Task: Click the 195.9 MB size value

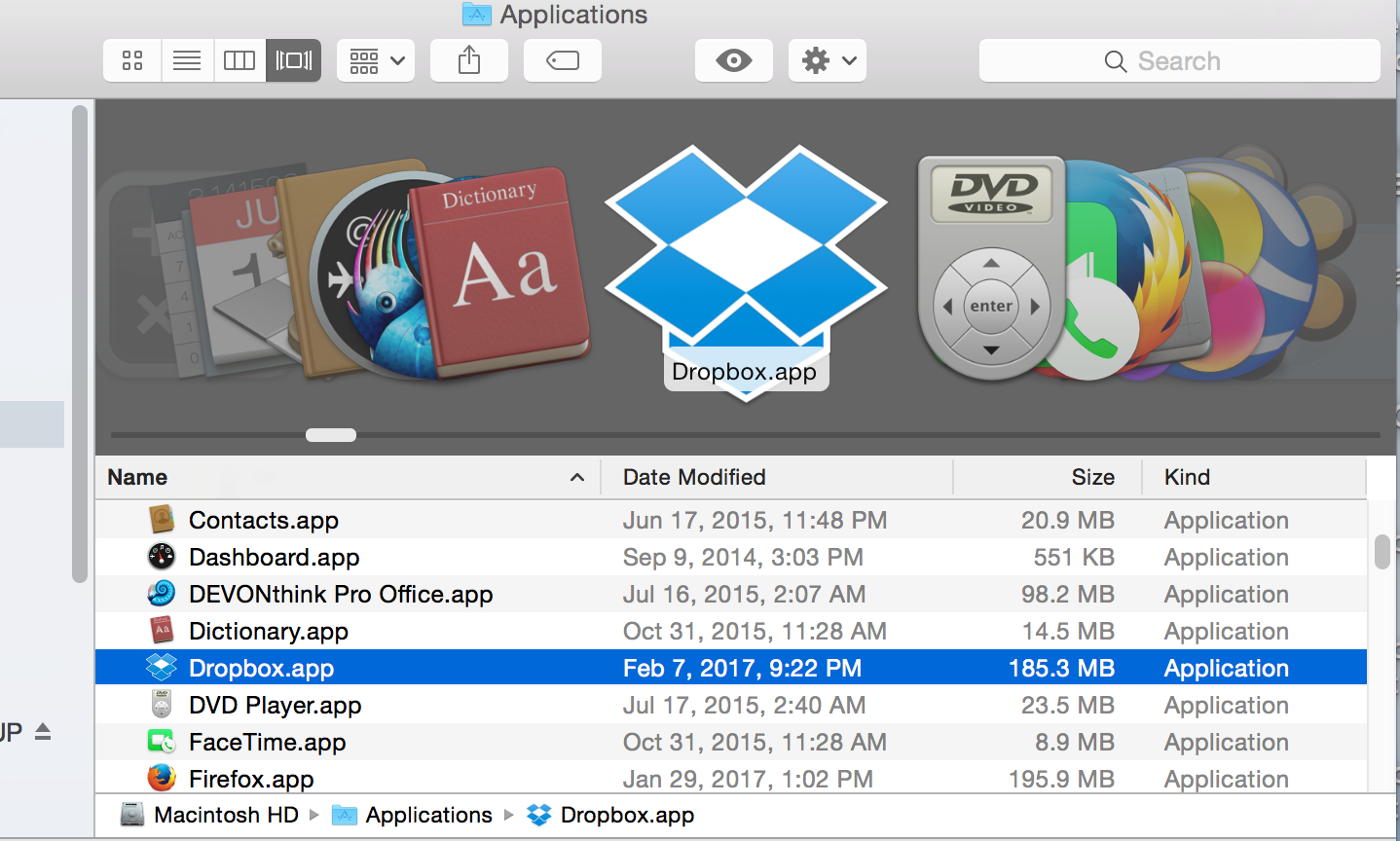Action: pos(1061,779)
